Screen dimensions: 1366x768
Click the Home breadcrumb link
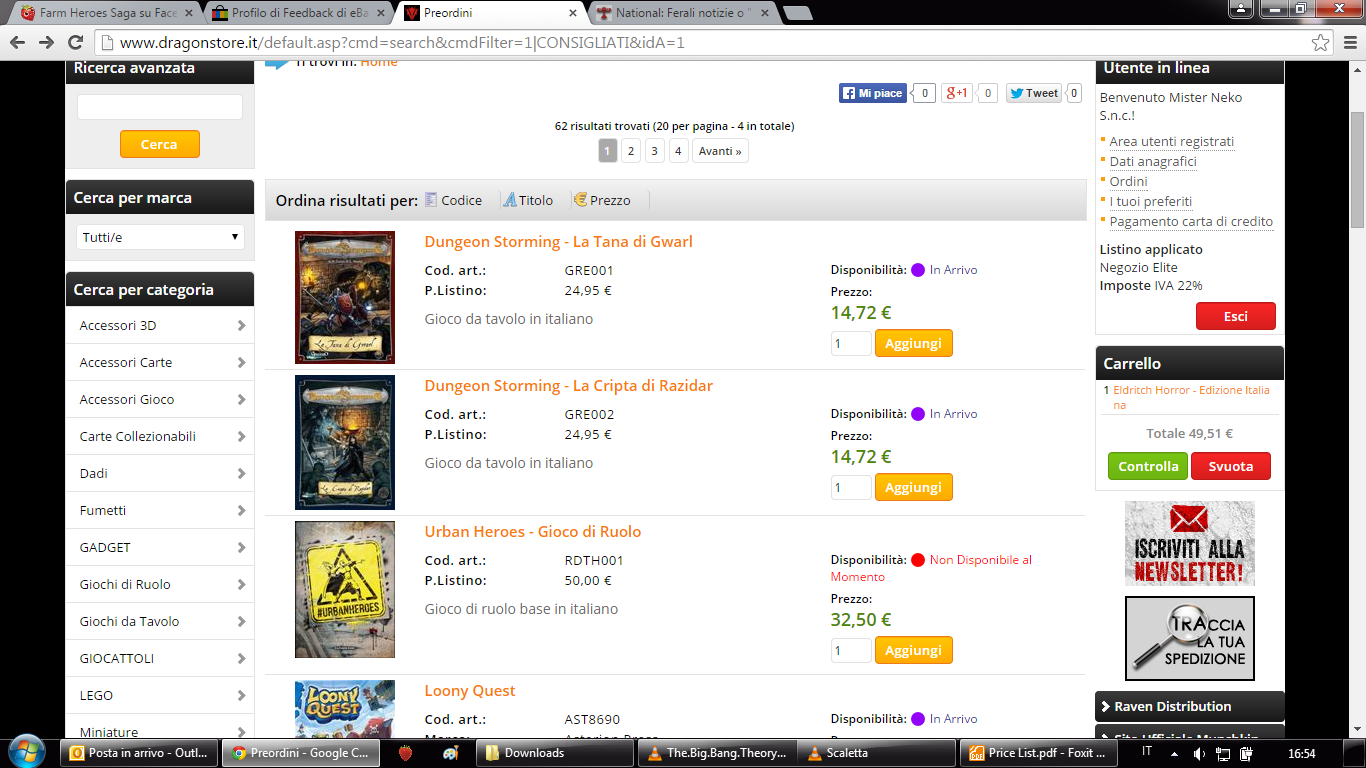pos(379,63)
